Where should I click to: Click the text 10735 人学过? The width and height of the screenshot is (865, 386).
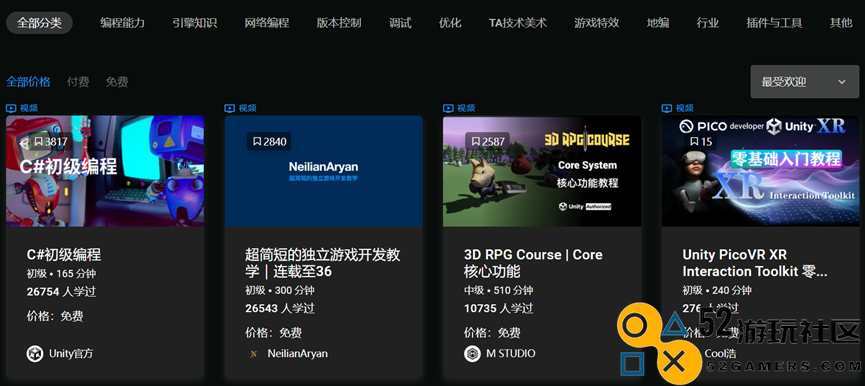coord(498,308)
